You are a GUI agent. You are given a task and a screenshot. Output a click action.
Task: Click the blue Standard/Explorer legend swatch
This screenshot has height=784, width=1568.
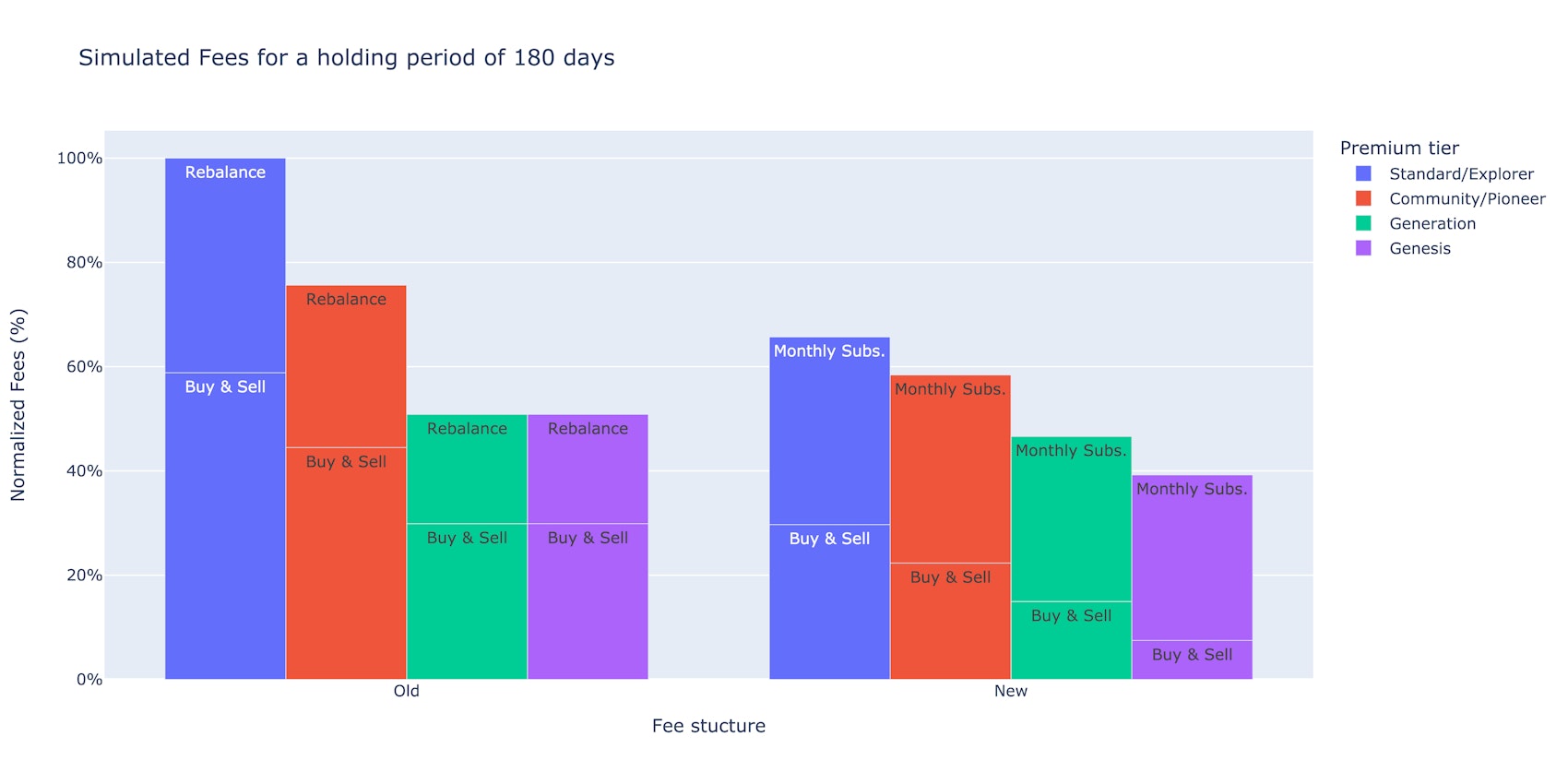(x=1363, y=173)
